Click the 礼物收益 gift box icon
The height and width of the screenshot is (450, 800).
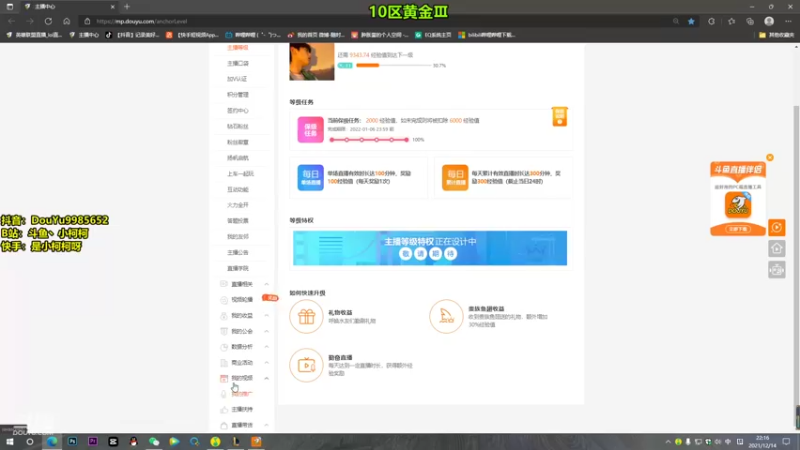coord(306,316)
